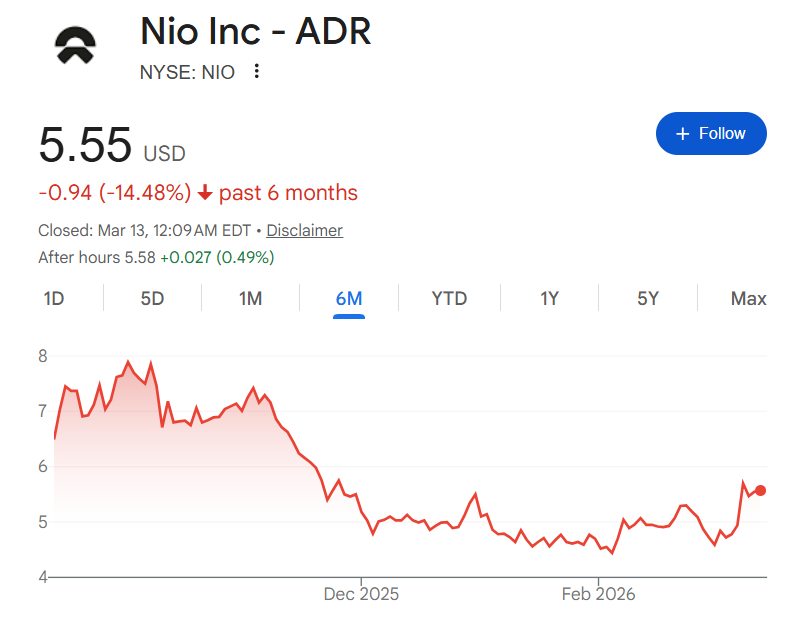The height and width of the screenshot is (618, 786).
Task: Click the red endpoint dot on chart
Action: [x=761, y=490]
